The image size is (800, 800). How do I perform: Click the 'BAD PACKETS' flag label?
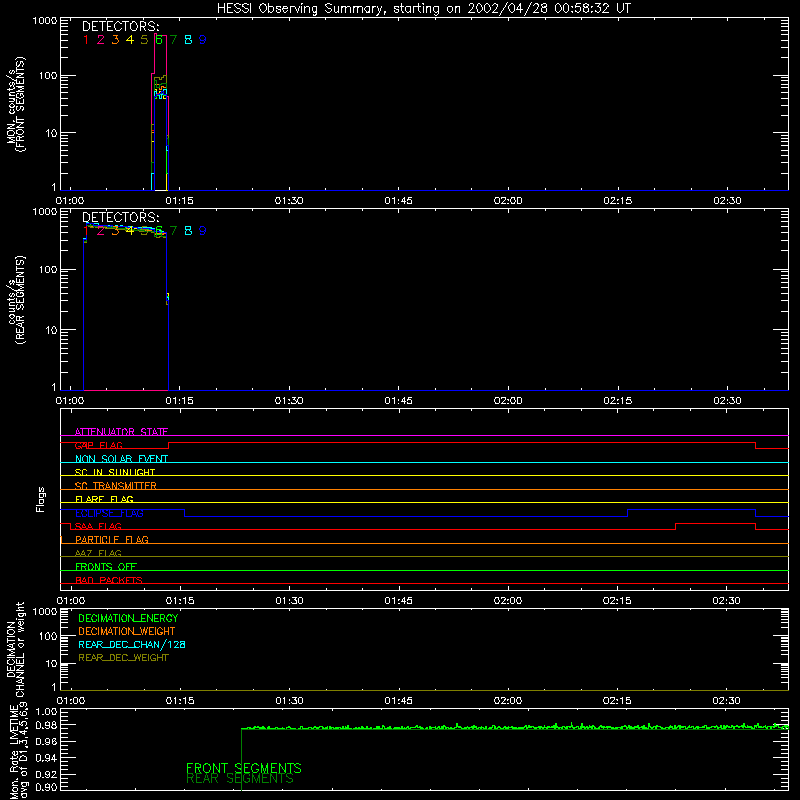[x=109, y=580]
